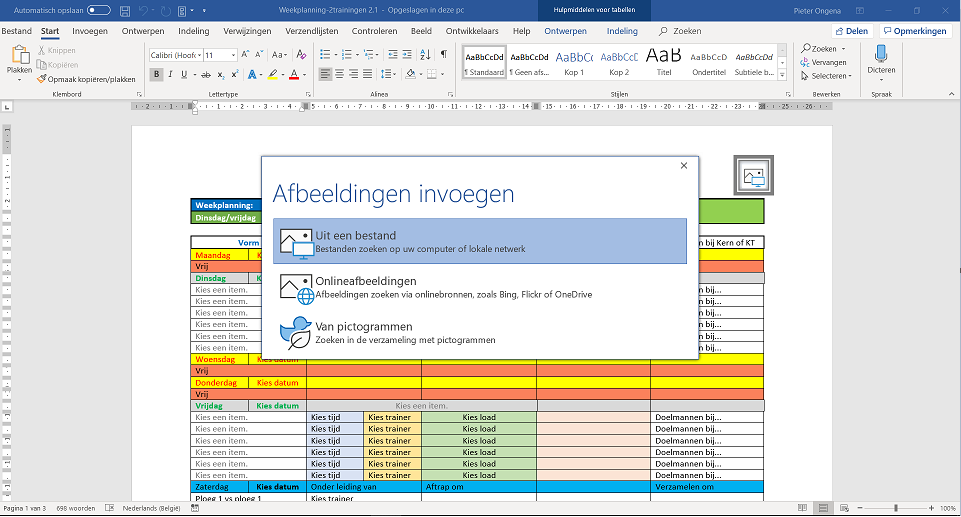
Task: Open the Invoegen ribbon tab
Action: pyautogui.click(x=90, y=31)
